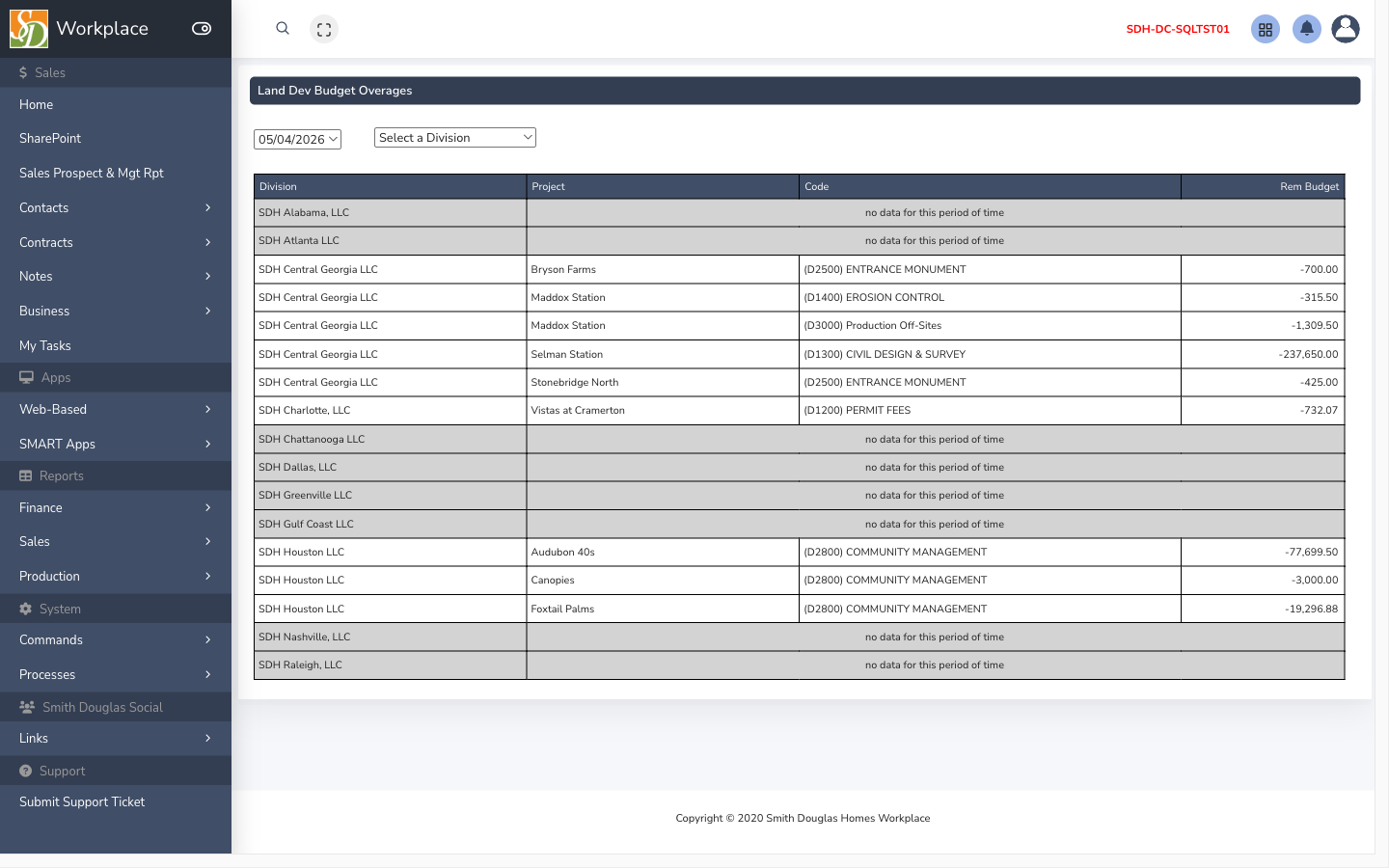Viewport: 1389px width, 868px height.
Task: Open the SharePoint link
Action: click(x=116, y=138)
